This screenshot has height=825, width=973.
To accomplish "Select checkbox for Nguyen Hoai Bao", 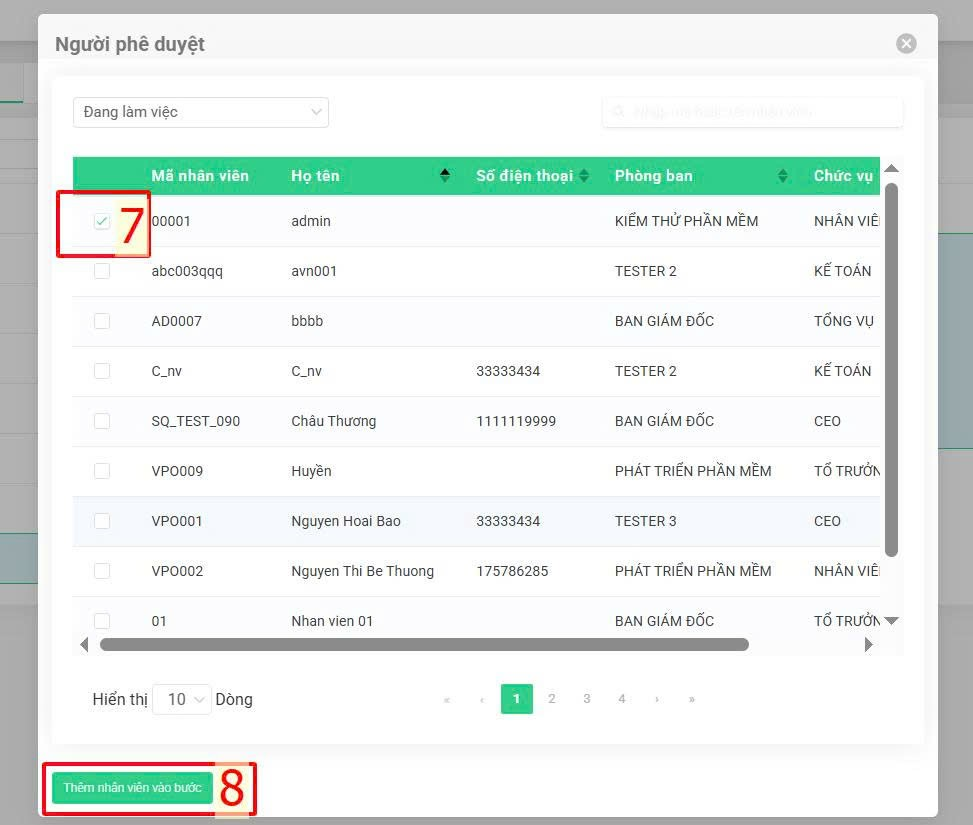I will pos(102,521).
